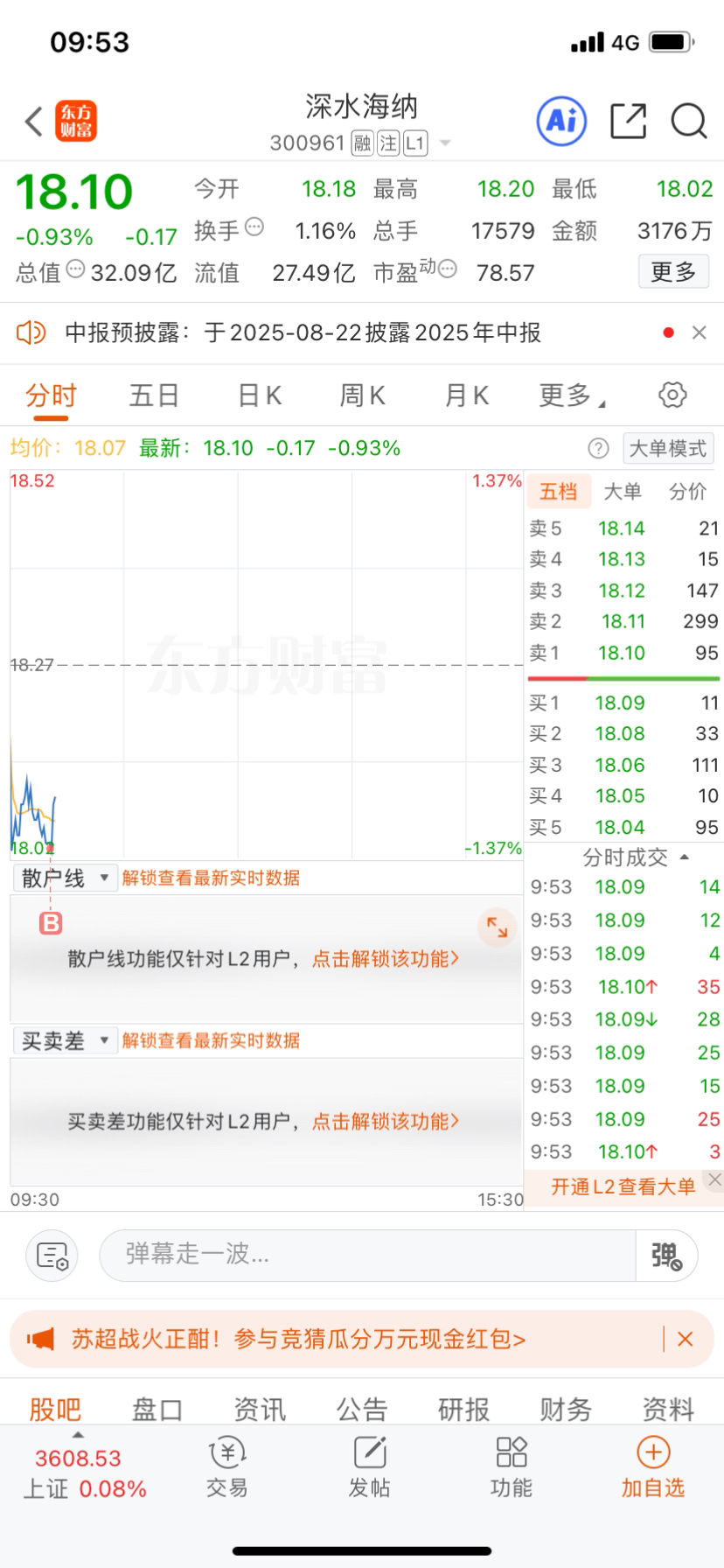This screenshot has height=1568, width=724.
Task: Tap the help question mark icon
Action: pos(598,449)
